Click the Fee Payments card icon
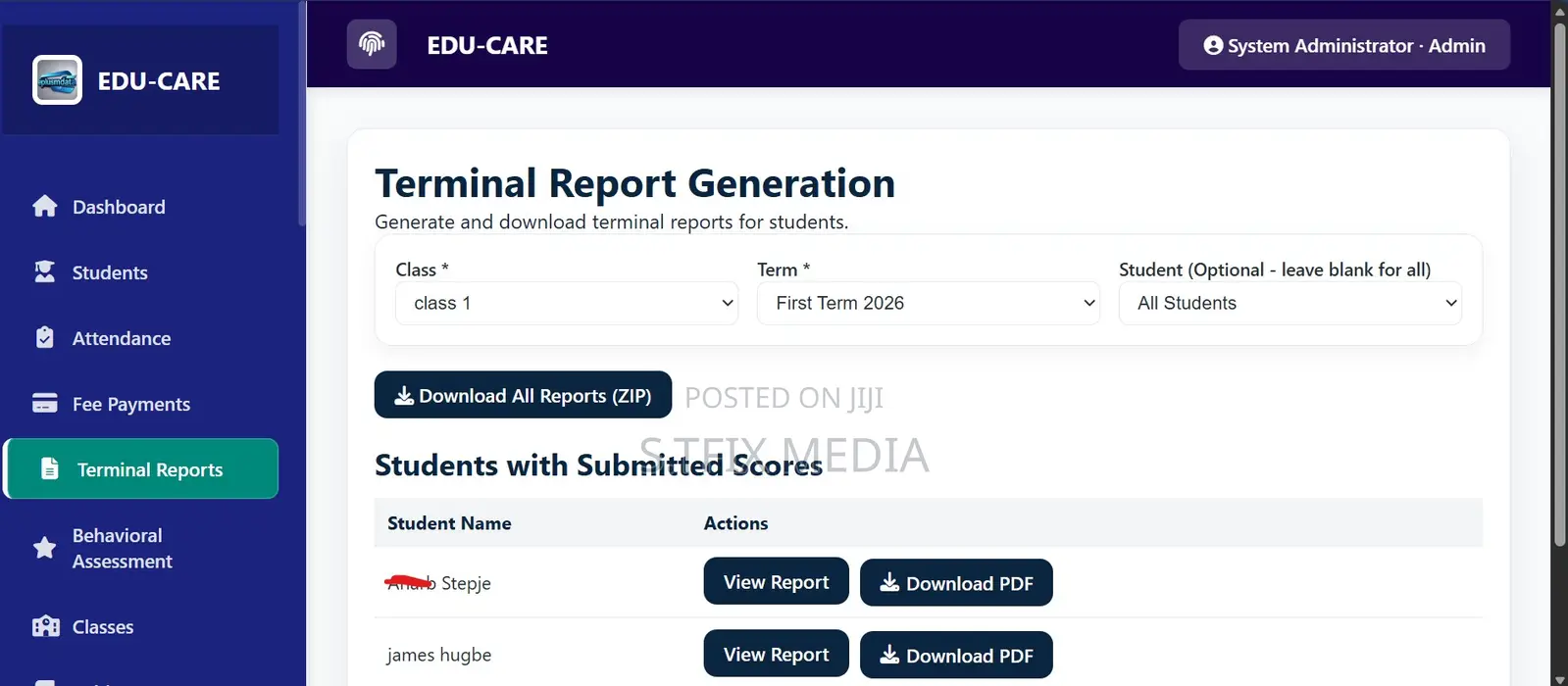This screenshot has height=686, width=1568. tap(45, 403)
